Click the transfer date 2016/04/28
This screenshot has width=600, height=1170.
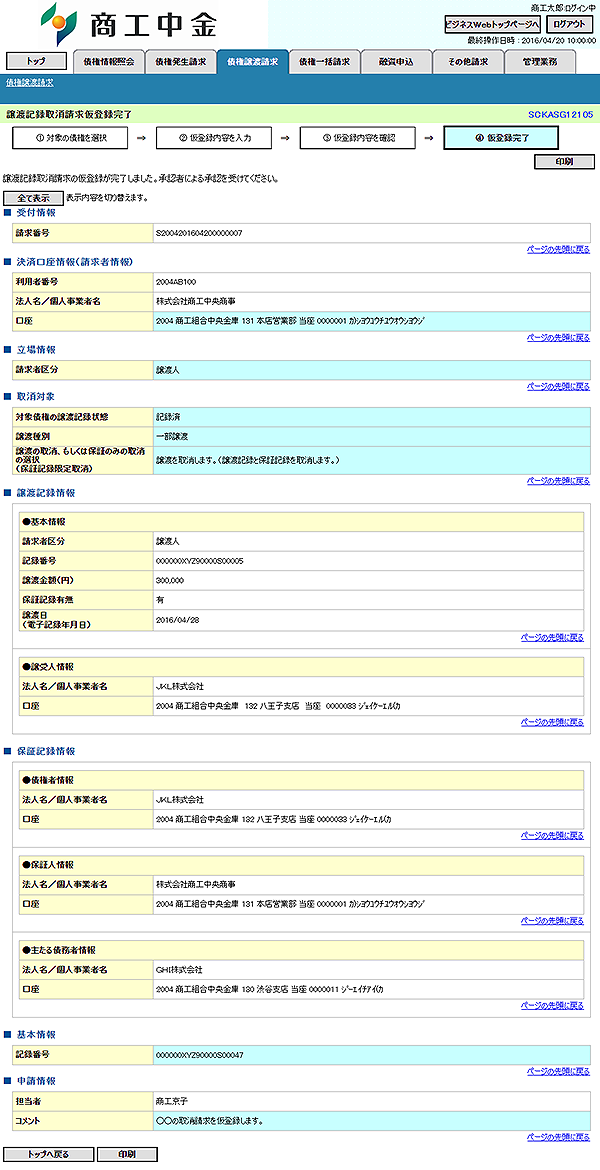tap(176, 619)
